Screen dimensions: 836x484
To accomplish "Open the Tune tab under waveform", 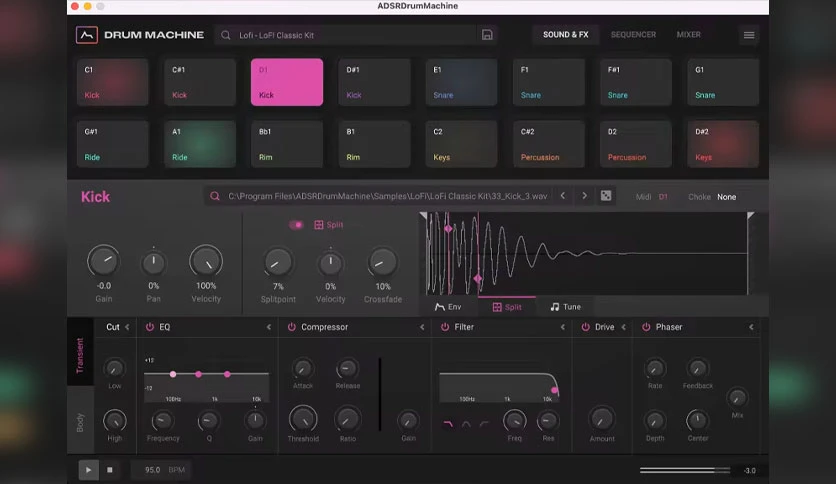I will tap(566, 306).
